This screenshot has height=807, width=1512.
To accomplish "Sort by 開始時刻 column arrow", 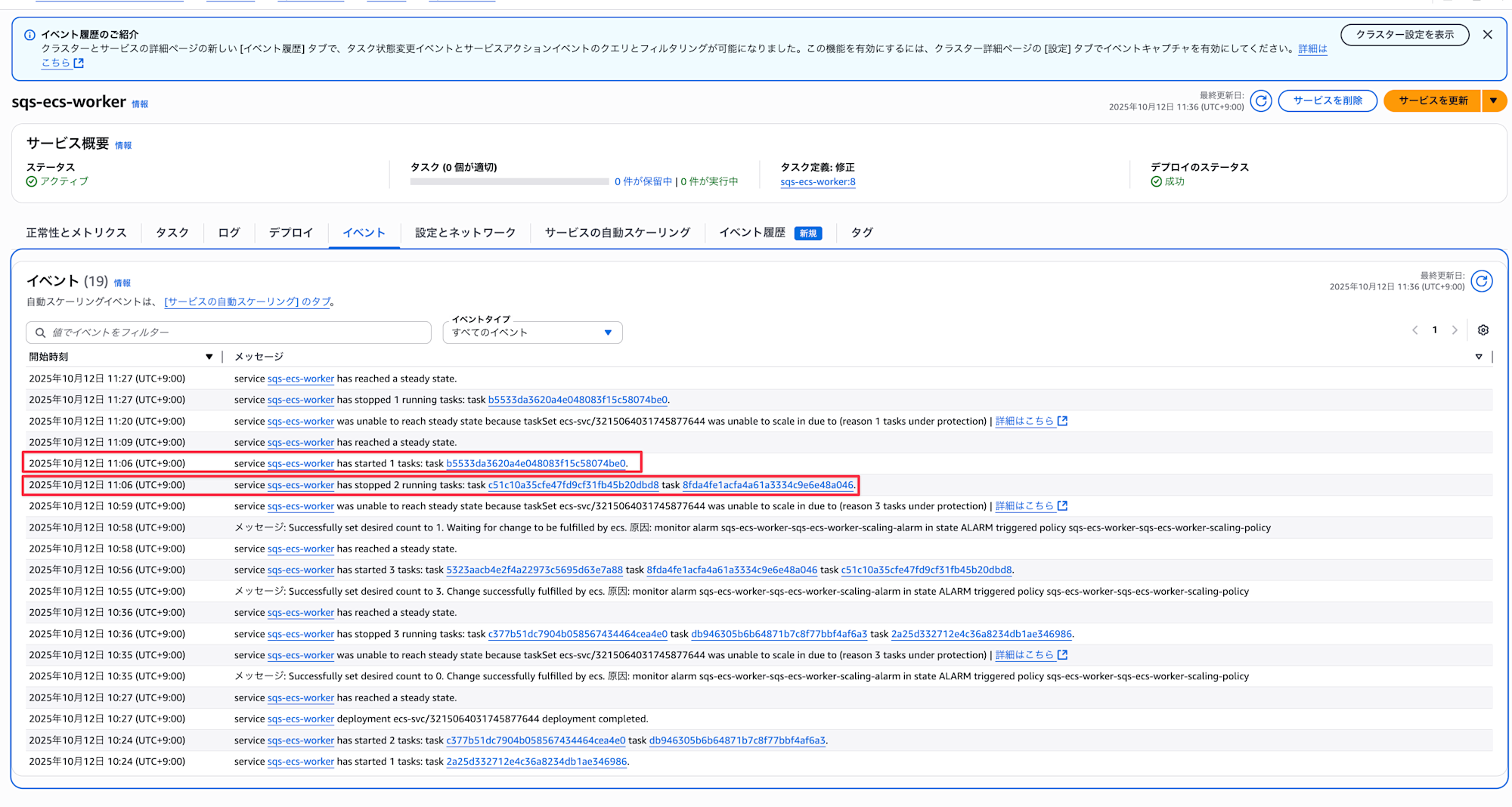I will [x=209, y=357].
